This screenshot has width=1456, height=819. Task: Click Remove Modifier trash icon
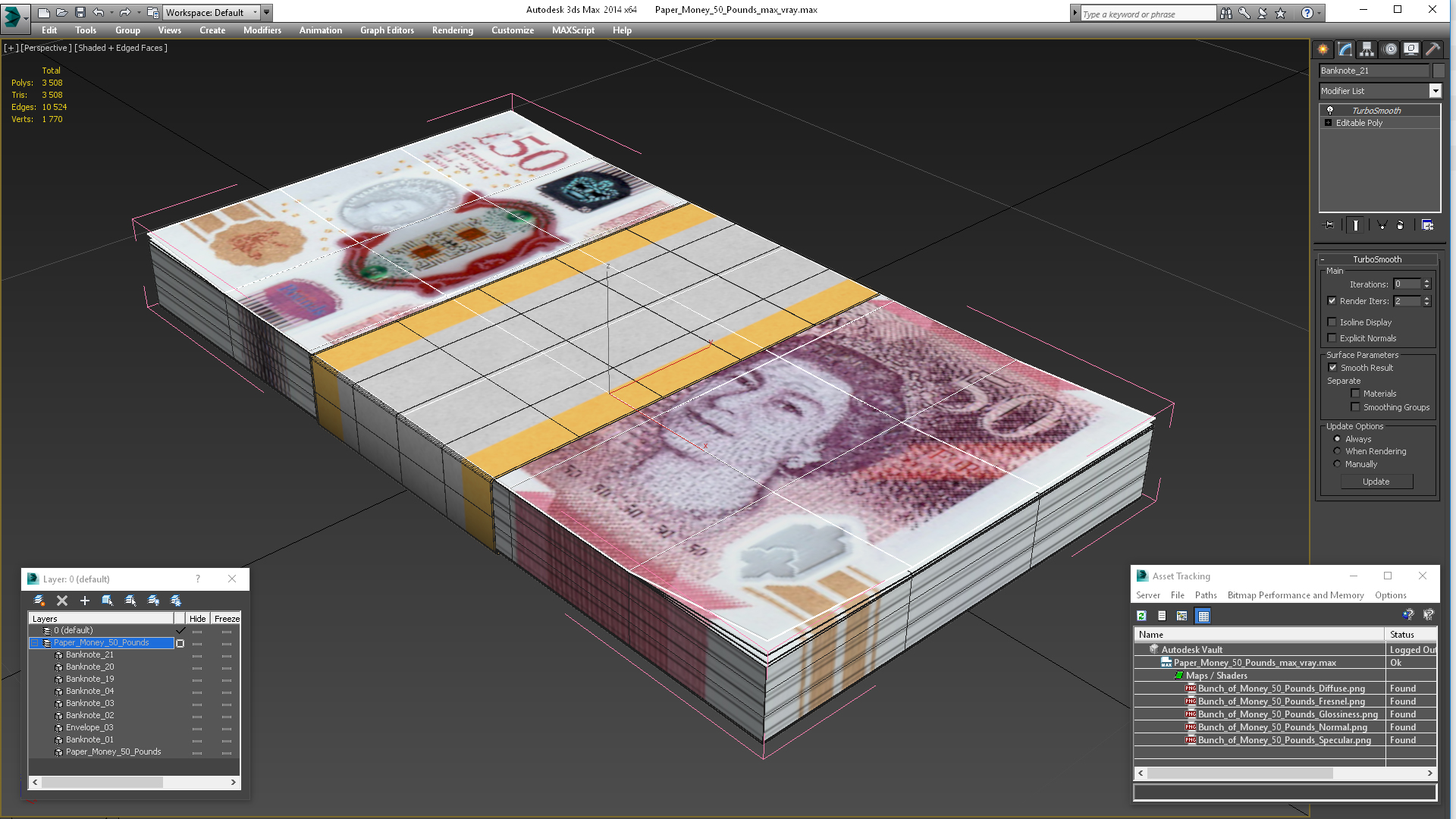[x=1401, y=225]
